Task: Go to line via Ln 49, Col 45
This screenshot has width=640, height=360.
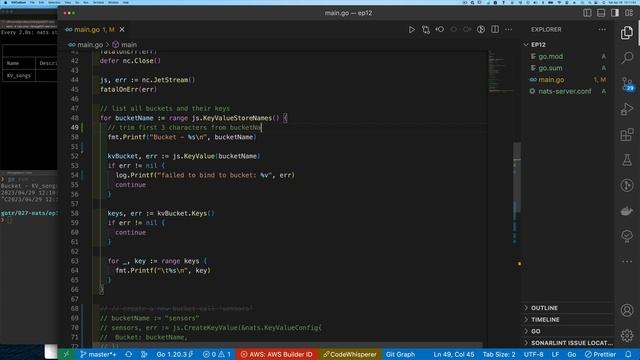Action: tap(453, 354)
